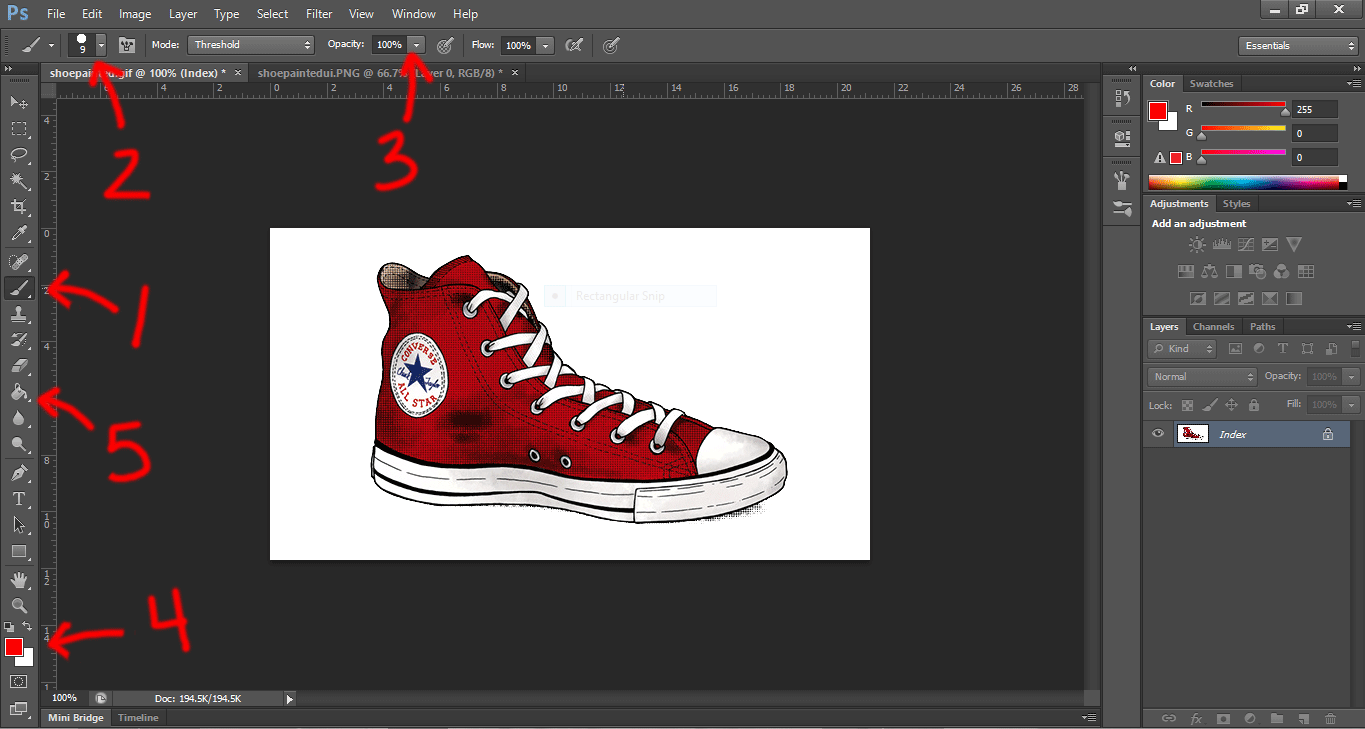Image resolution: width=1365 pixels, height=729 pixels.
Task: Toggle pressure for opacity button
Action: (x=446, y=45)
